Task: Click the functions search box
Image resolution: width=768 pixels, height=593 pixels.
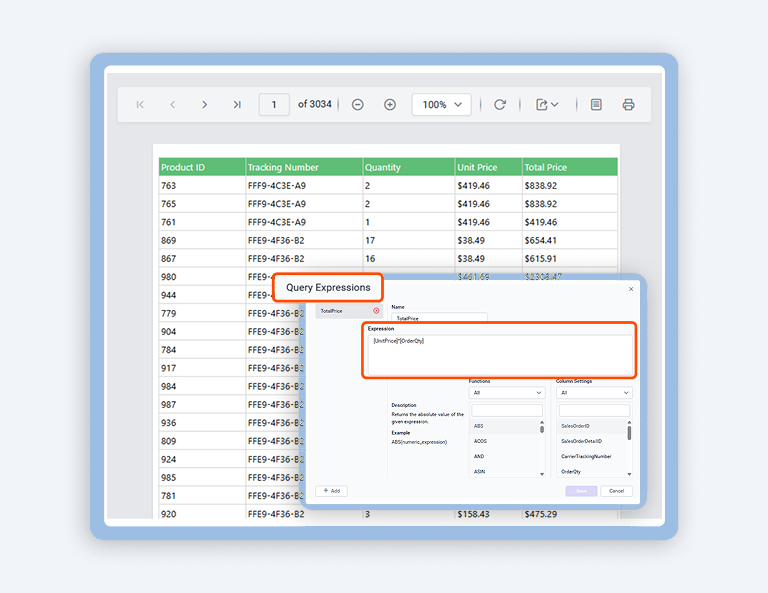Action: [x=506, y=410]
